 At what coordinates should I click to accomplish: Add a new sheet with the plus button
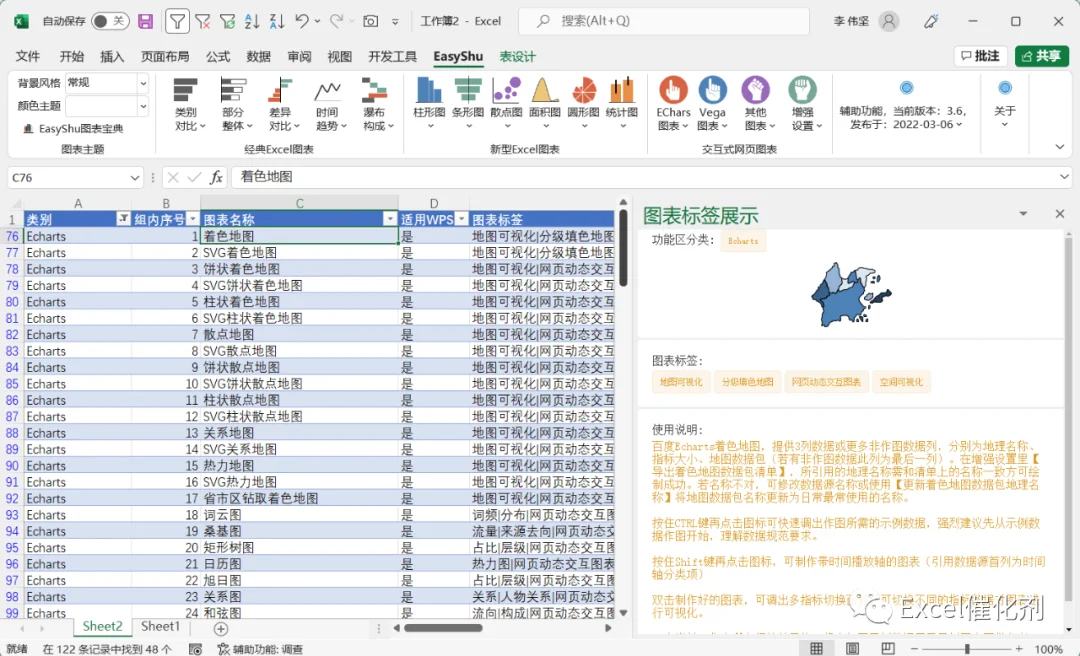point(220,628)
